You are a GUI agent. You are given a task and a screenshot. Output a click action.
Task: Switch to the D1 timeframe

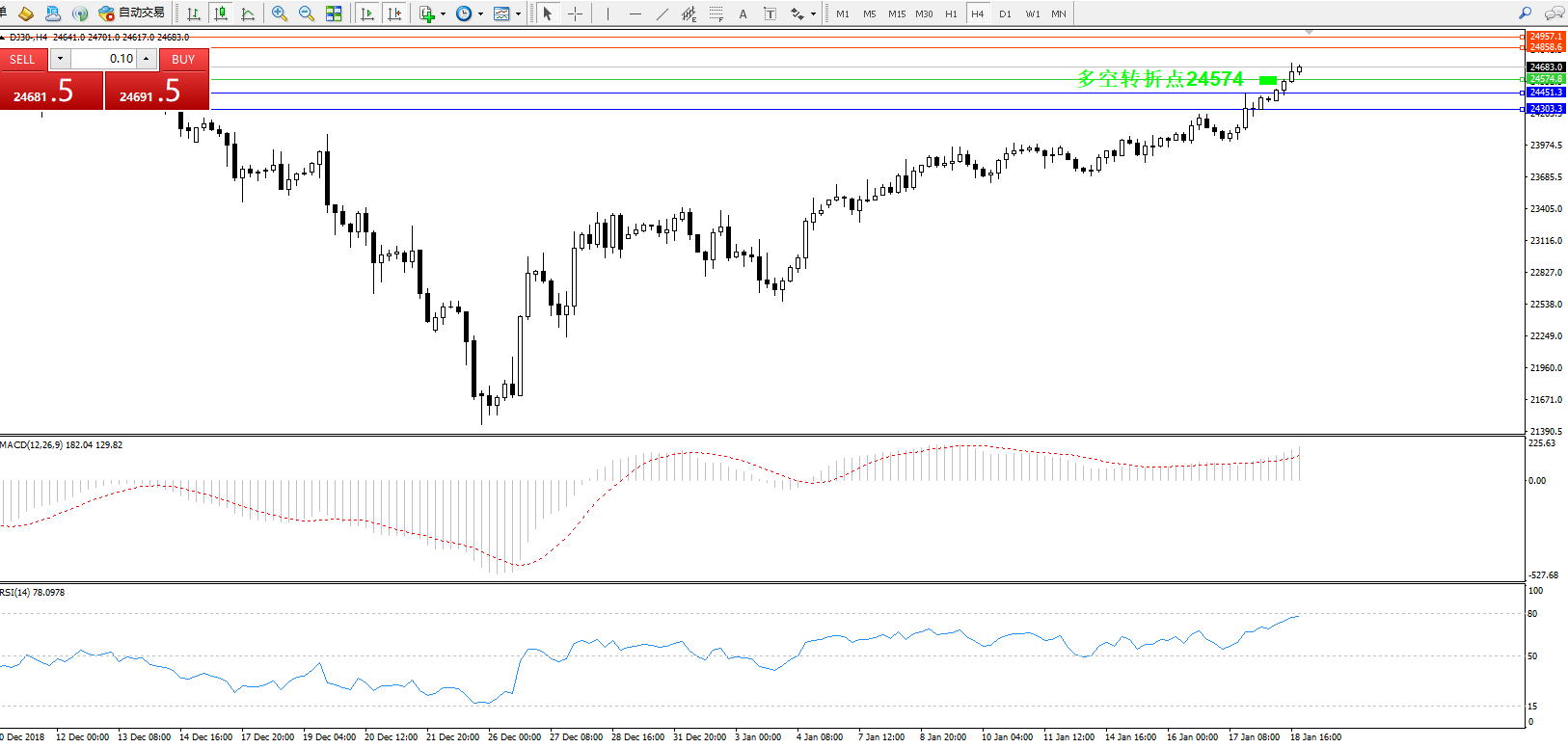(1005, 13)
